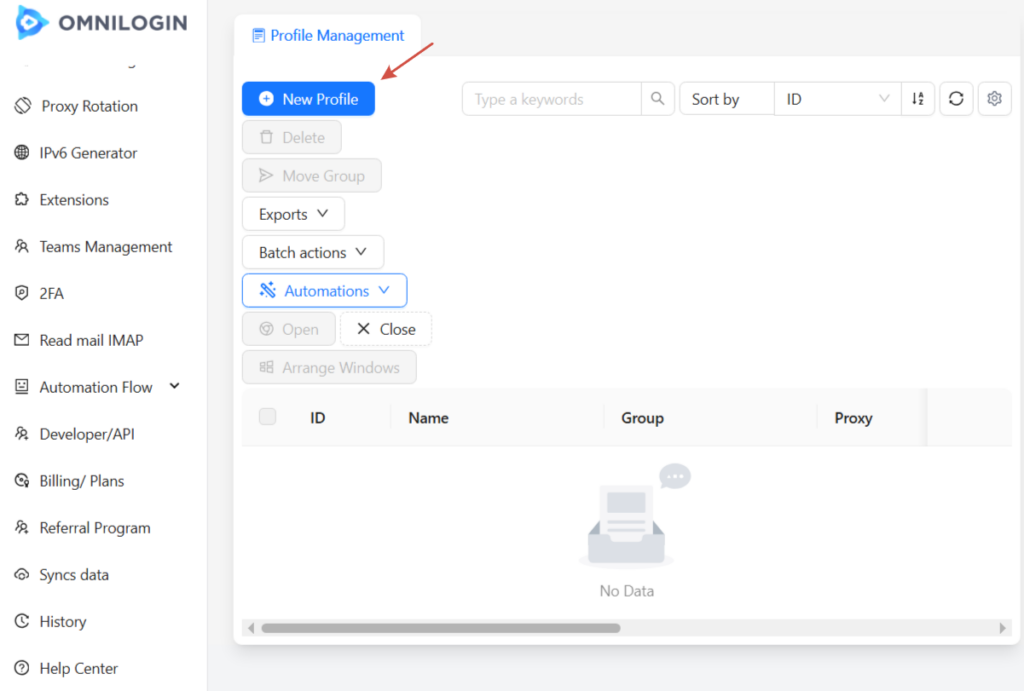Open the IPv6 Generator globe icon
This screenshot has width=1024, height=691.
tap(21, 153)
